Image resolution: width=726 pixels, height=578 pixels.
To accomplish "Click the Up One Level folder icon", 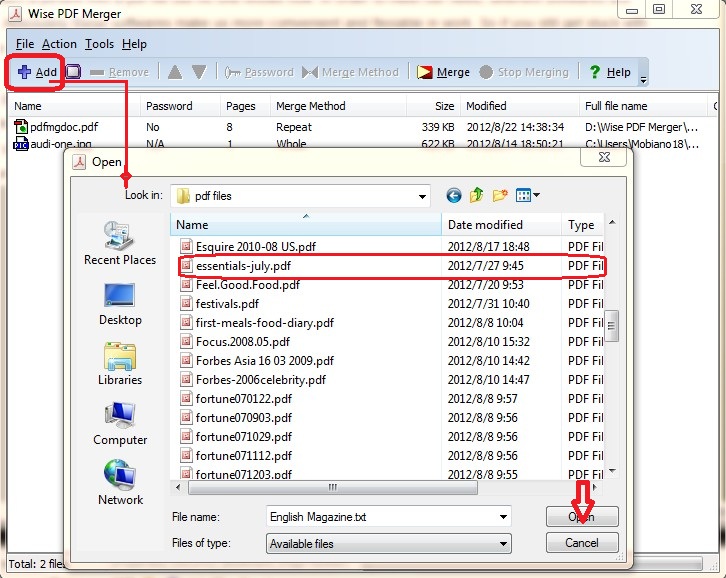I will 476,195.
